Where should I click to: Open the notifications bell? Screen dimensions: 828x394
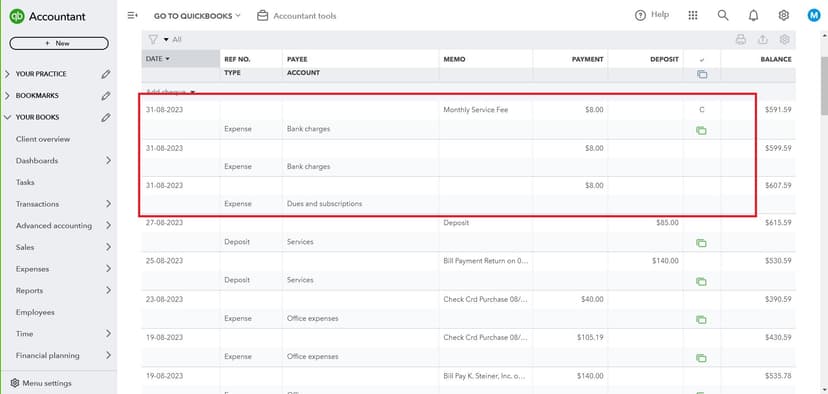[x=754, y=16]
